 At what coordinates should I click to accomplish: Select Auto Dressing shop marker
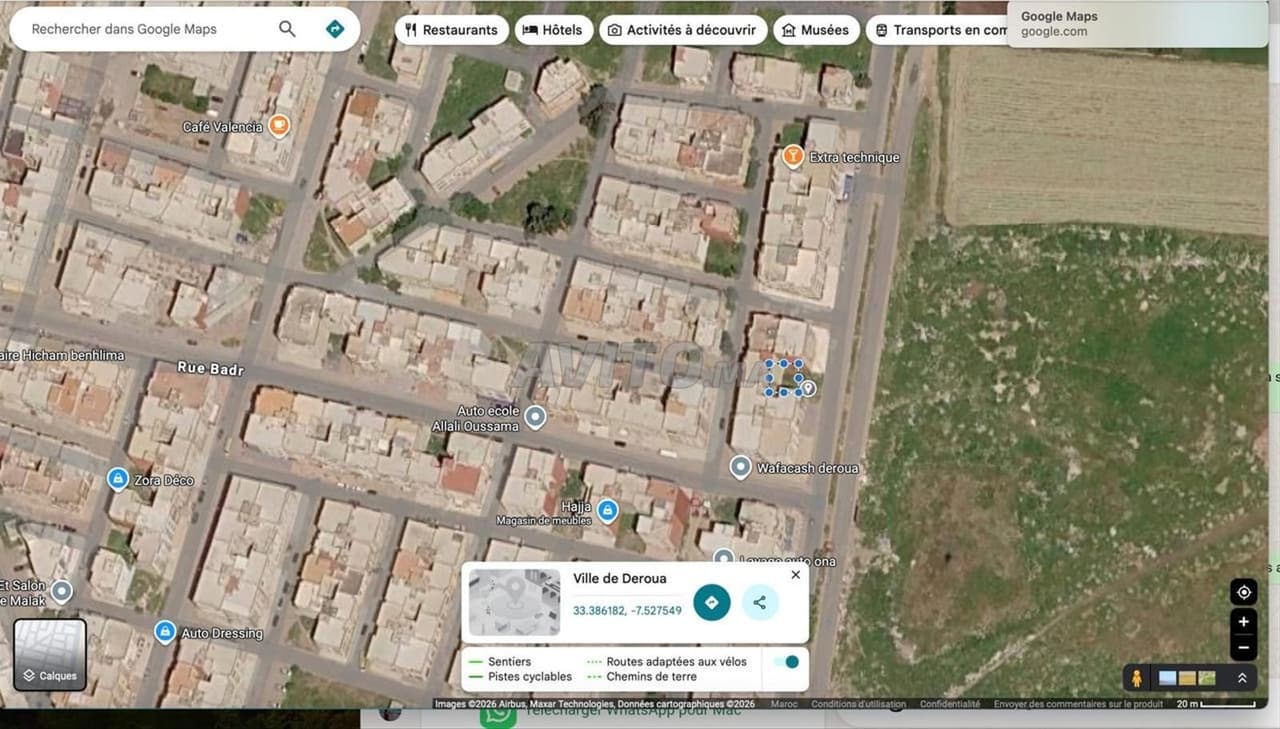click(165, 632)
